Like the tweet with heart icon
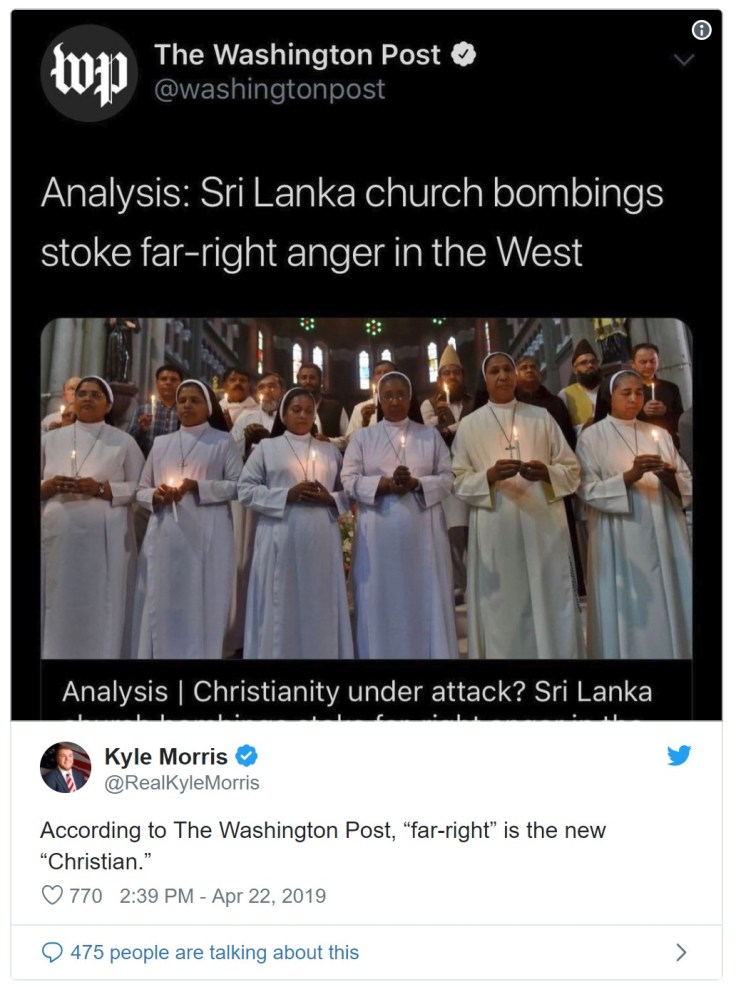This screenshot has width=736, height=987. [x=52, y=895]
